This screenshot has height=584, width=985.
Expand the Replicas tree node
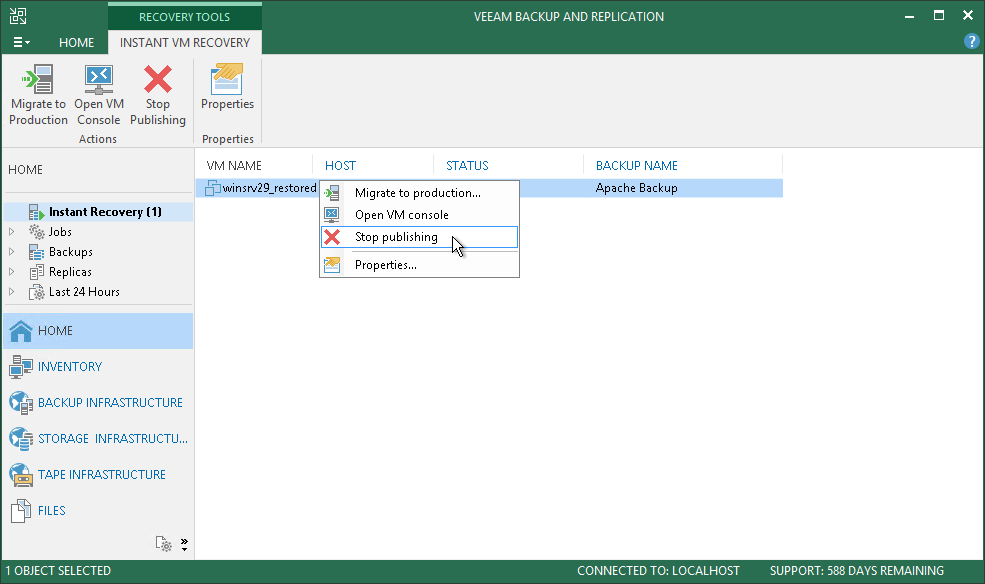(x=11, y=272)
